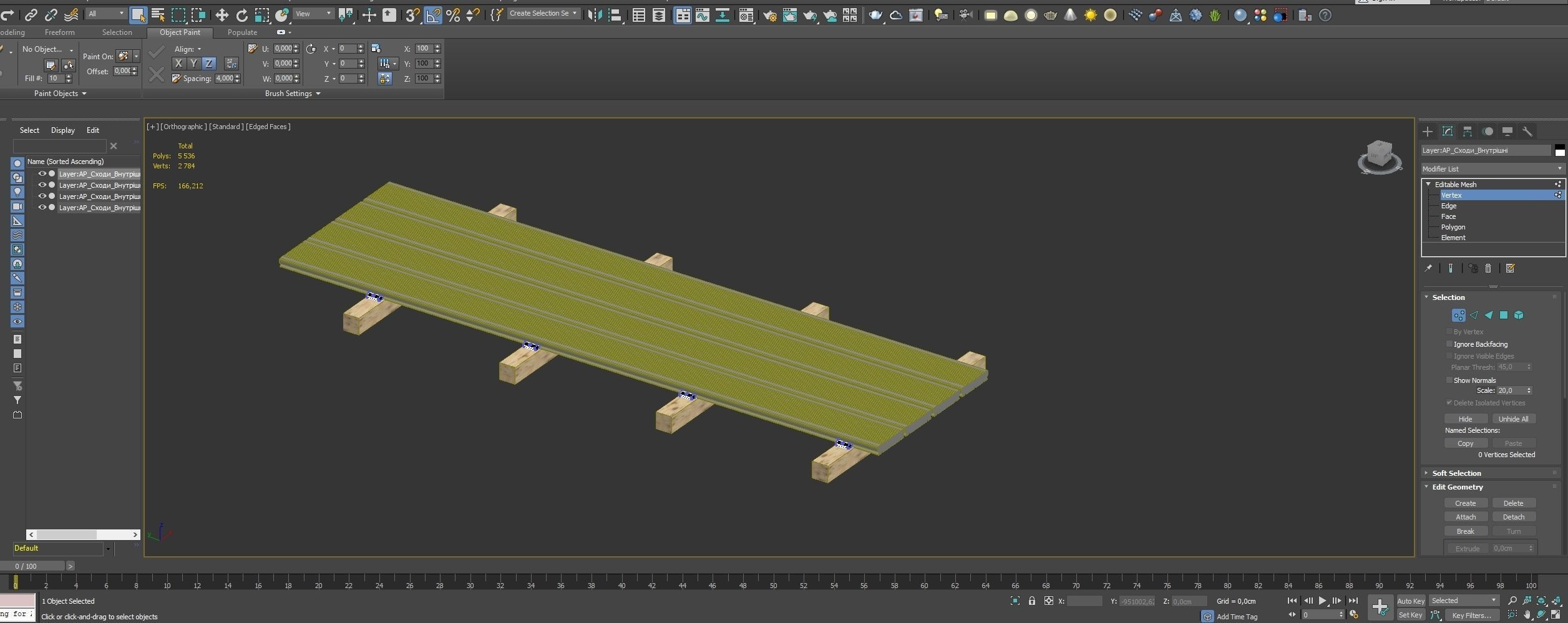Toggle the Y align axis button
Image resolution: width=1568 pixels, height=623 pixels.
[x=193, y=63]
